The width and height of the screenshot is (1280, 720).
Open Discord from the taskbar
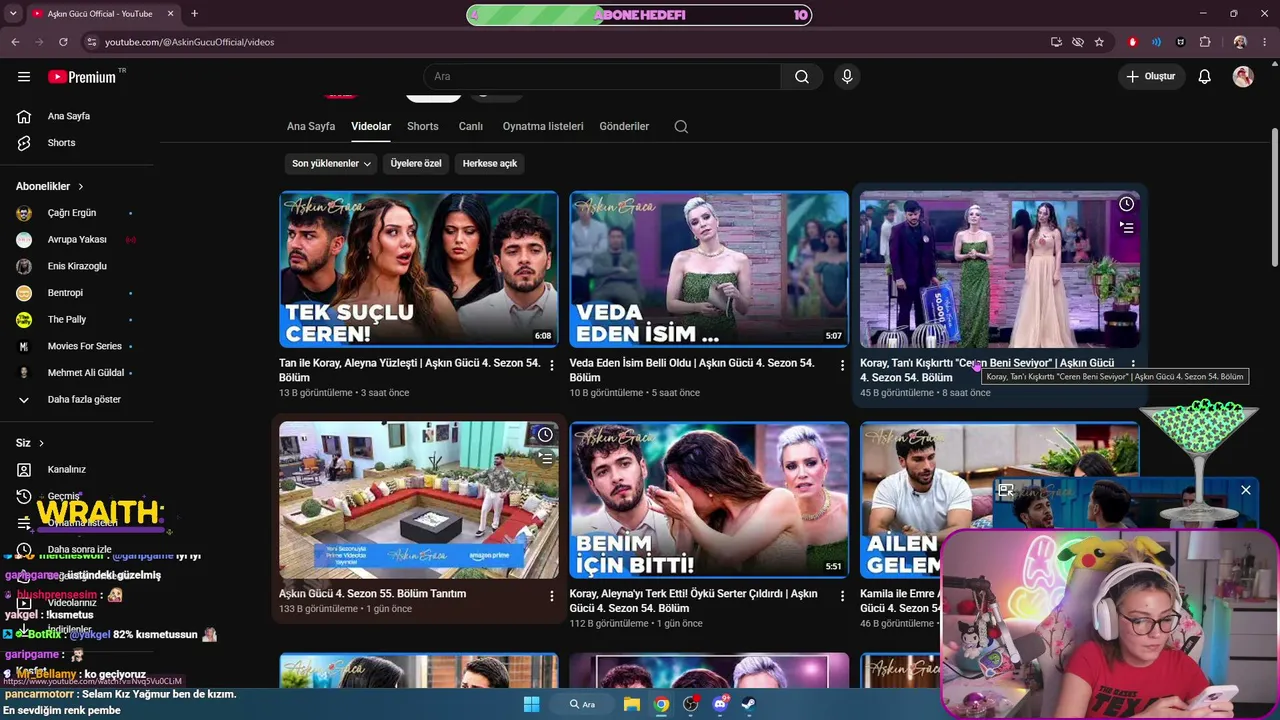coord(720,704)
